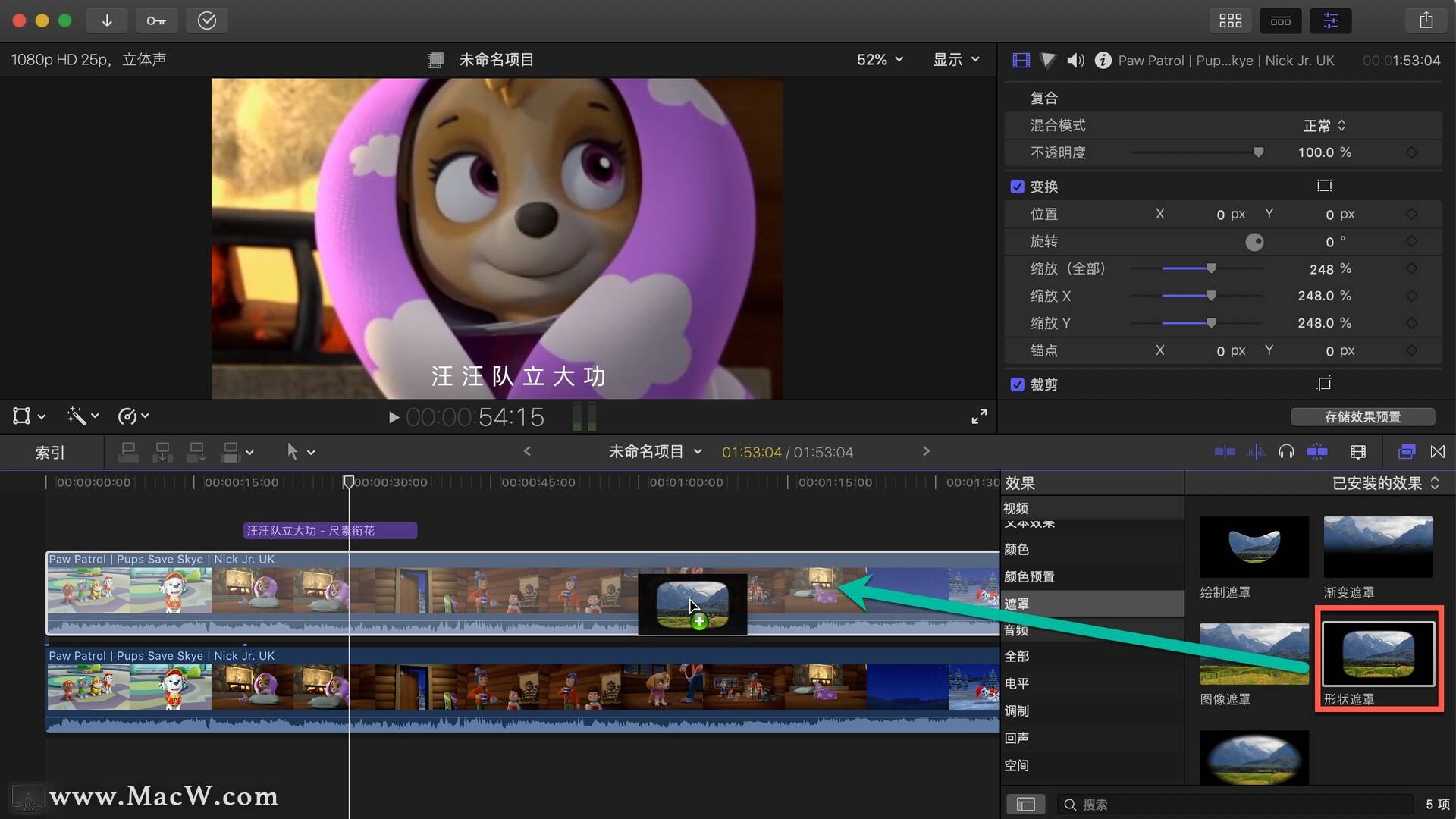Select the 渐变遮罩 effect thumbnail
1456x819 pixels.
pos(1378,548)
